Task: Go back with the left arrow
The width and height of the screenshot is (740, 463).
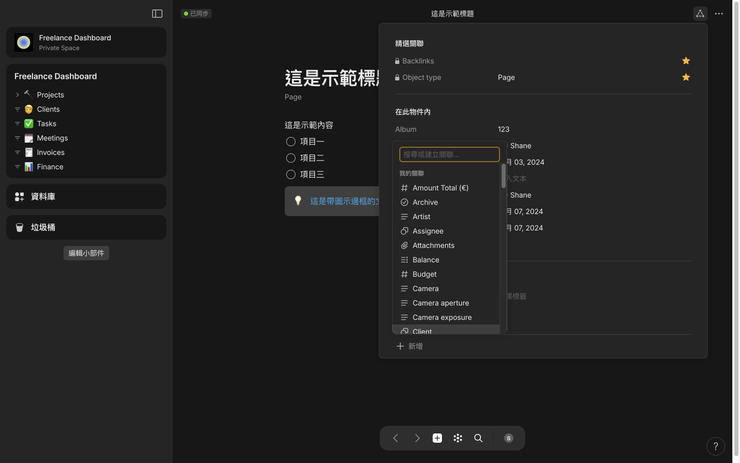Action: pyautogui.click(x=395, y=438)
